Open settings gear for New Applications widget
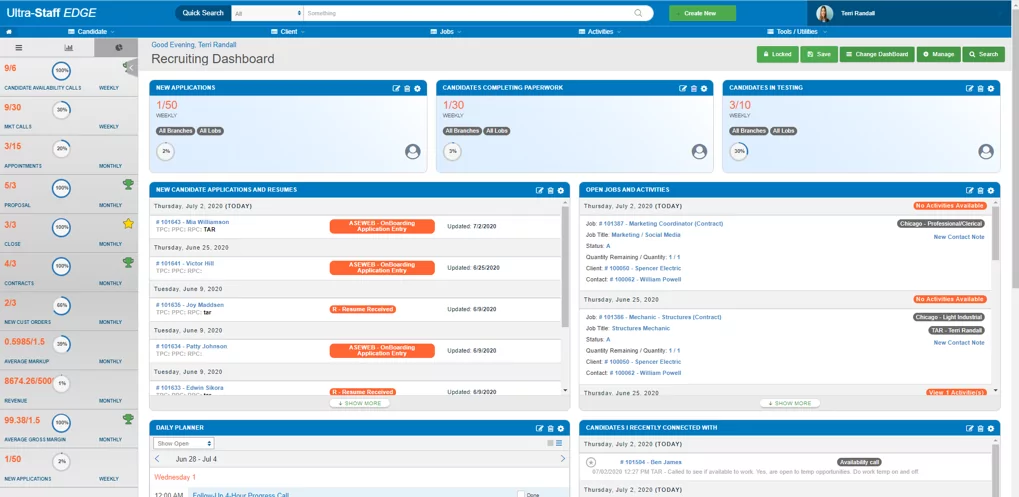Screen dimensions: 1019x497 (417, 88)
